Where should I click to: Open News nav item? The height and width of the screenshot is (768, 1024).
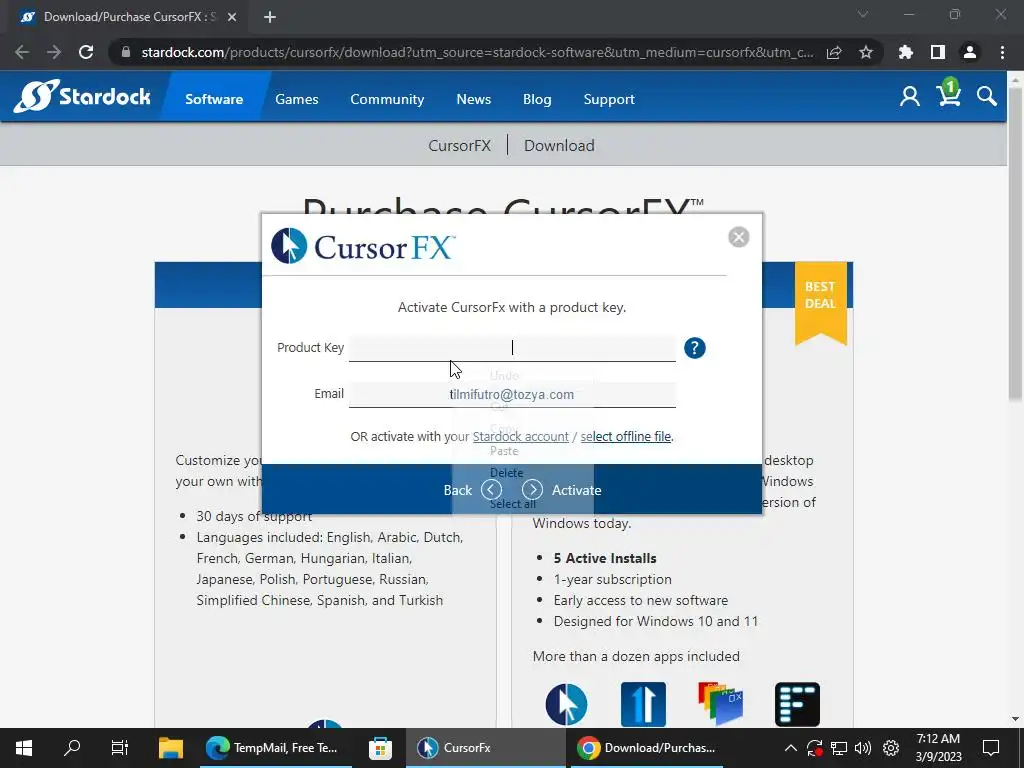[x=473, y=99]
